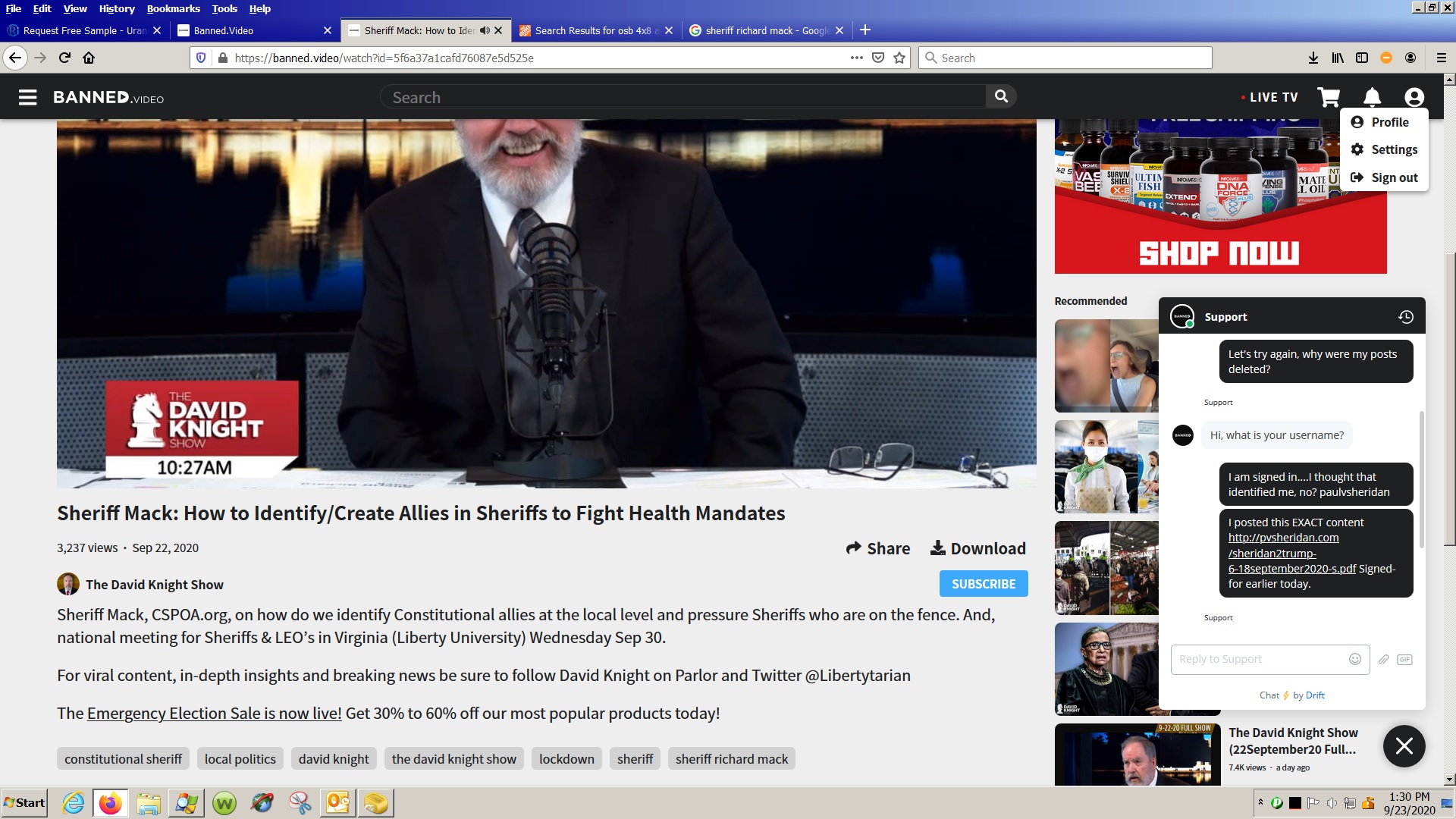Open the Tools menu

tap(224, 8)
